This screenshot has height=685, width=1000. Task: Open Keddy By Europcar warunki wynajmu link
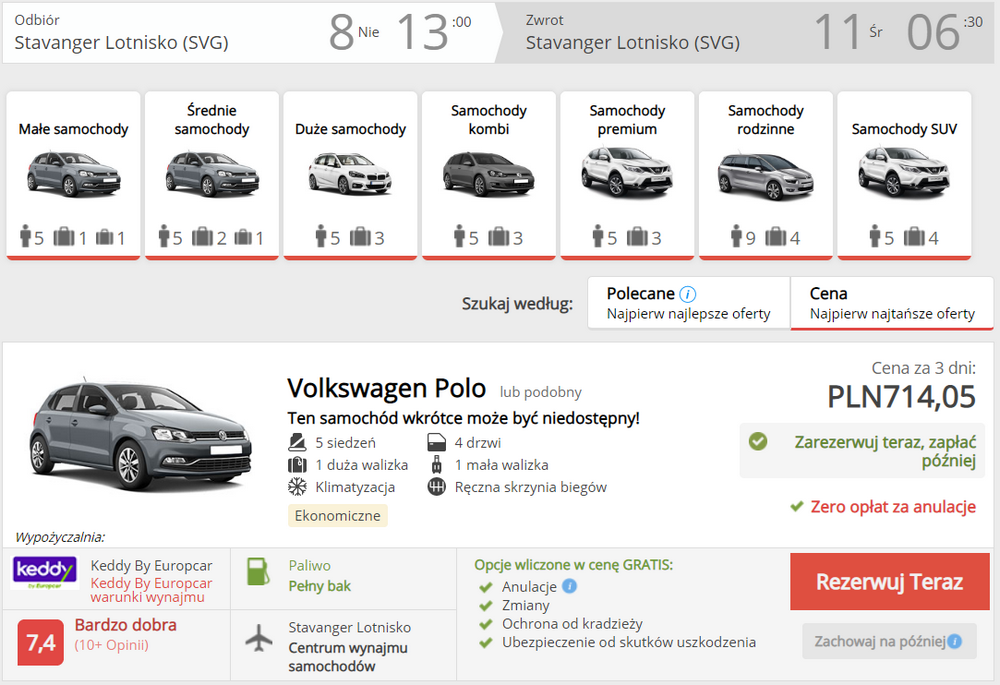click(151, 590)
